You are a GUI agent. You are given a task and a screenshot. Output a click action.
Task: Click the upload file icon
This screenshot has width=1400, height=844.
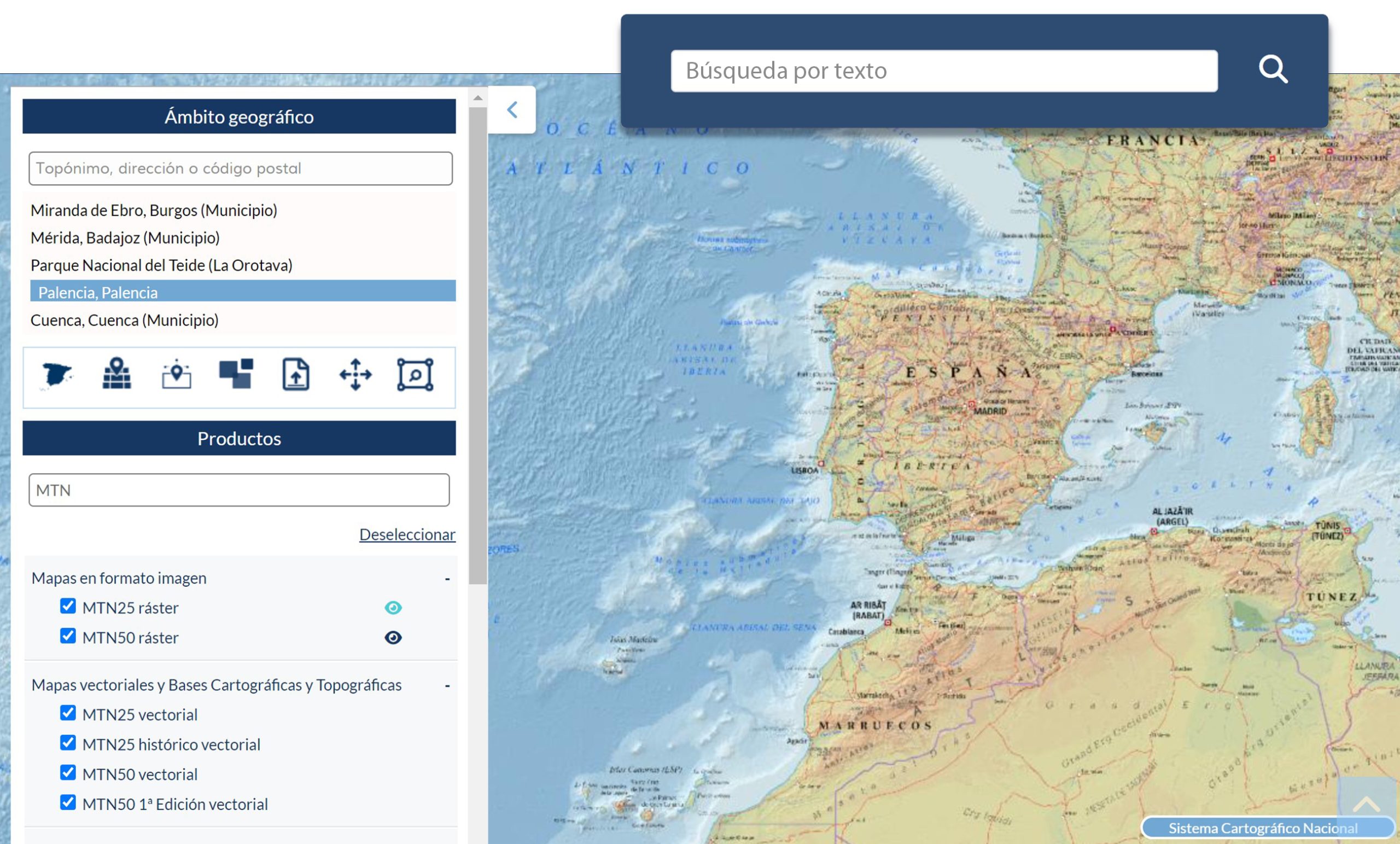click(x=296, y=375)
